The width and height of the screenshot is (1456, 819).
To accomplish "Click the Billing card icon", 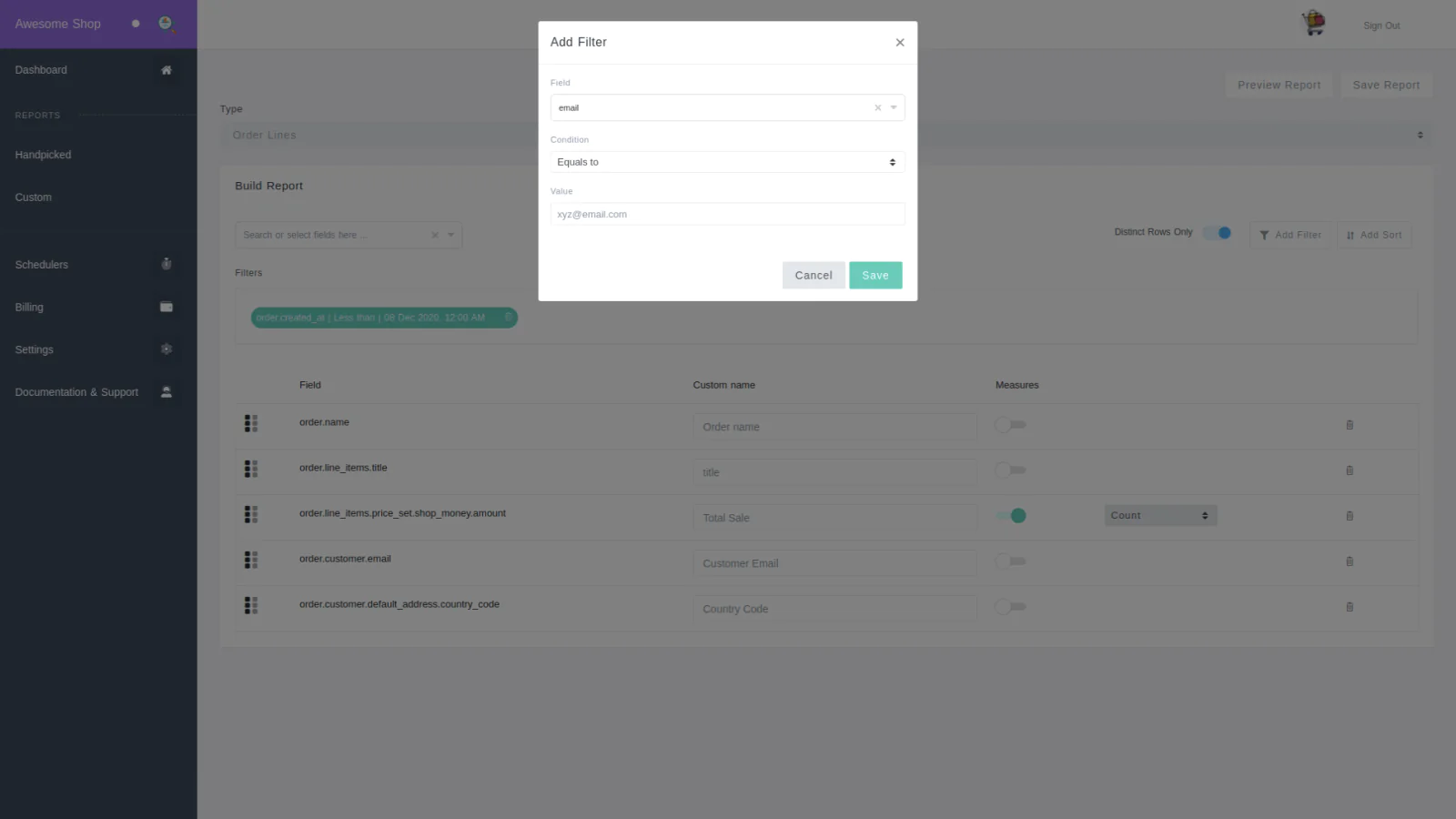I will (167, 308).
